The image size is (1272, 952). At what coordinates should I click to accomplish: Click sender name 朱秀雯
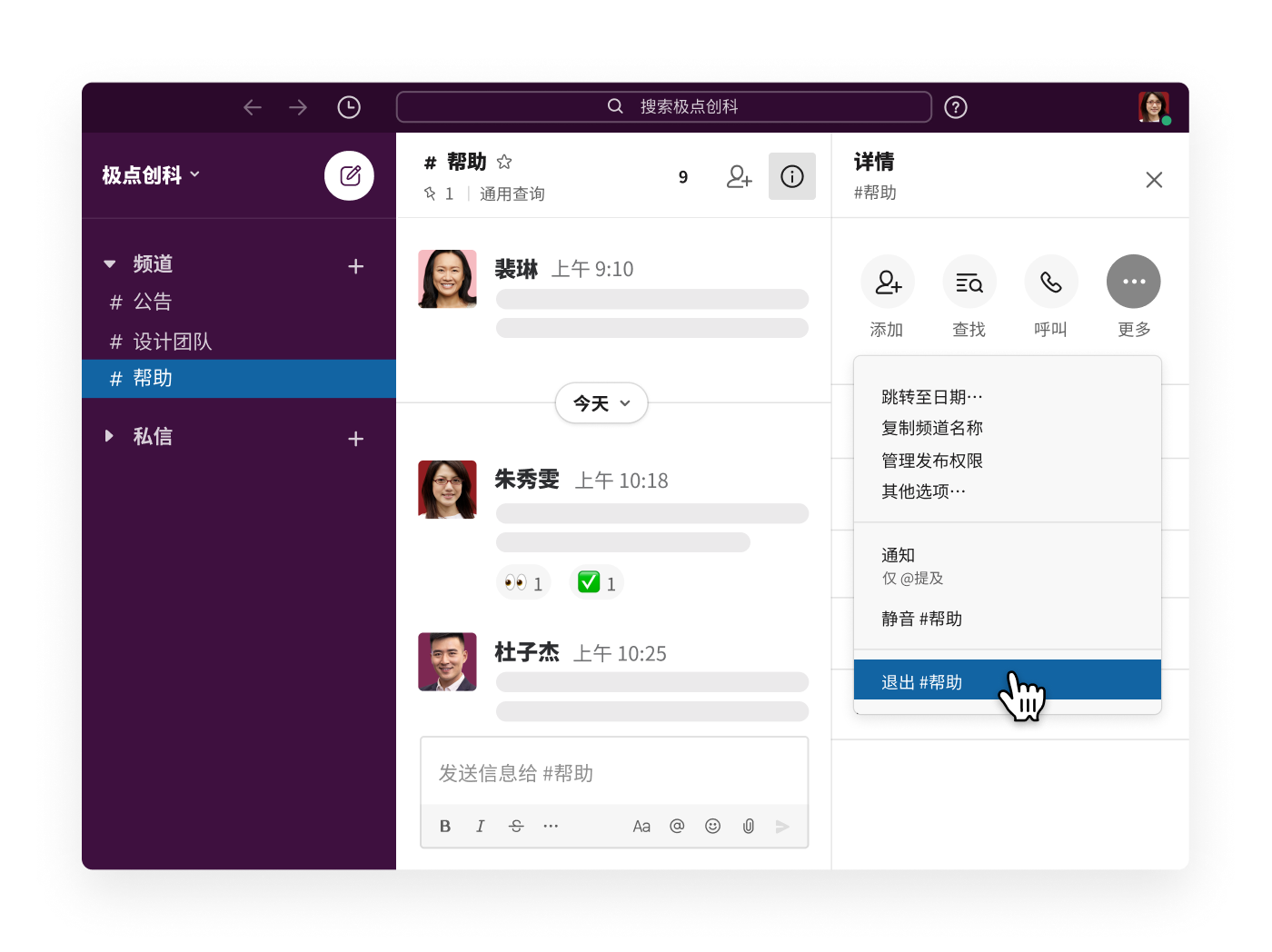pos(527,480)
